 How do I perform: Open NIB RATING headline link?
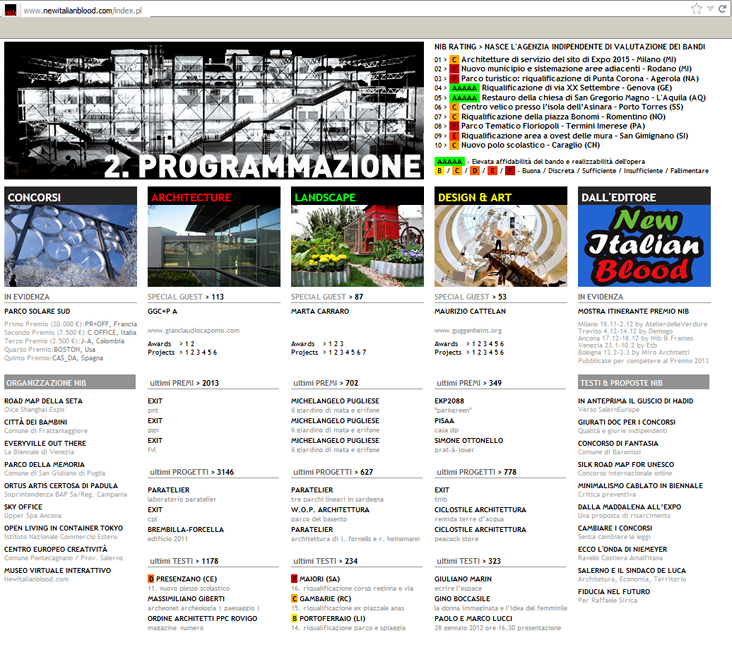pos(570,47)
